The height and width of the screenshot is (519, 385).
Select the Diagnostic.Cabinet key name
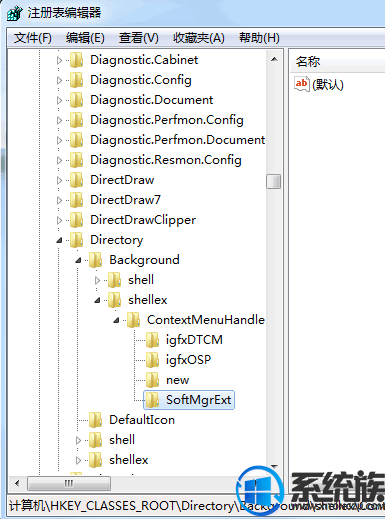click(x=144, y=60)
